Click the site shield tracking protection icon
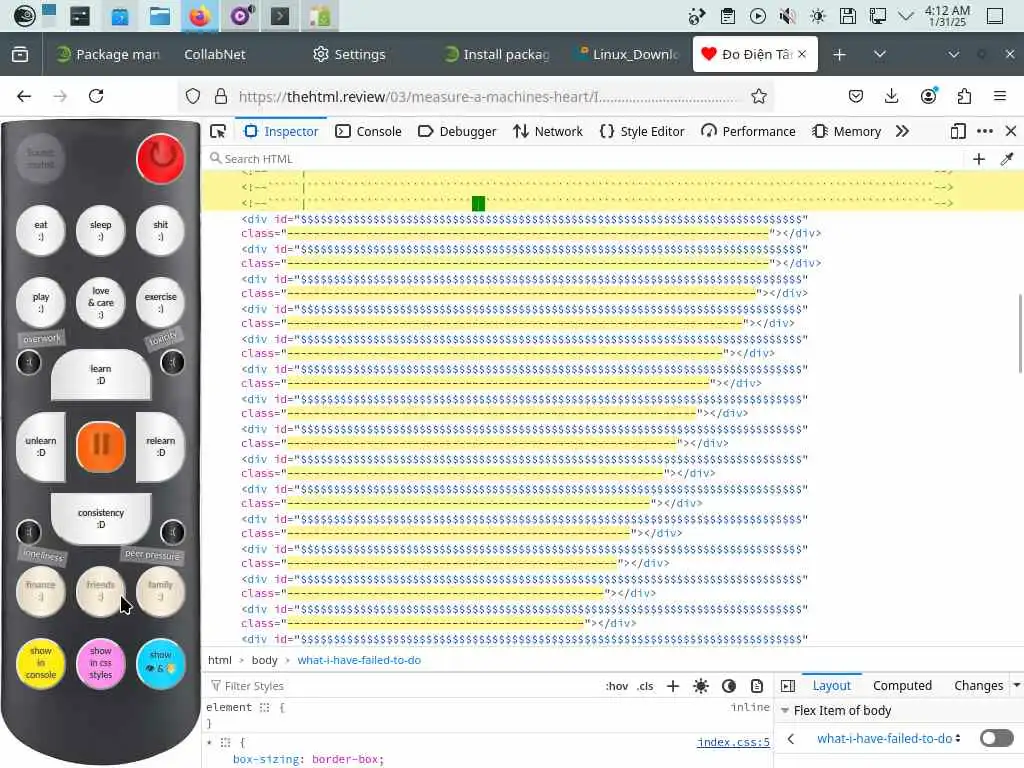1024x768 pixels. 193,97
